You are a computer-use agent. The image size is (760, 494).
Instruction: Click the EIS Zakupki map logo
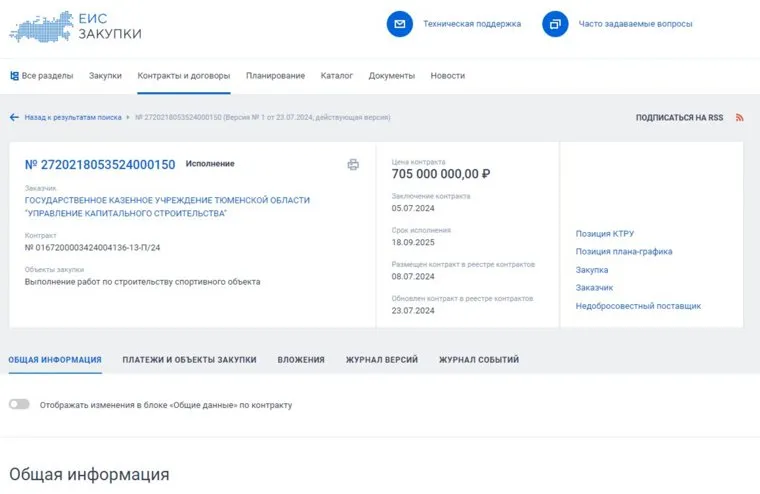pyautogui.click(x=40, y=25)
